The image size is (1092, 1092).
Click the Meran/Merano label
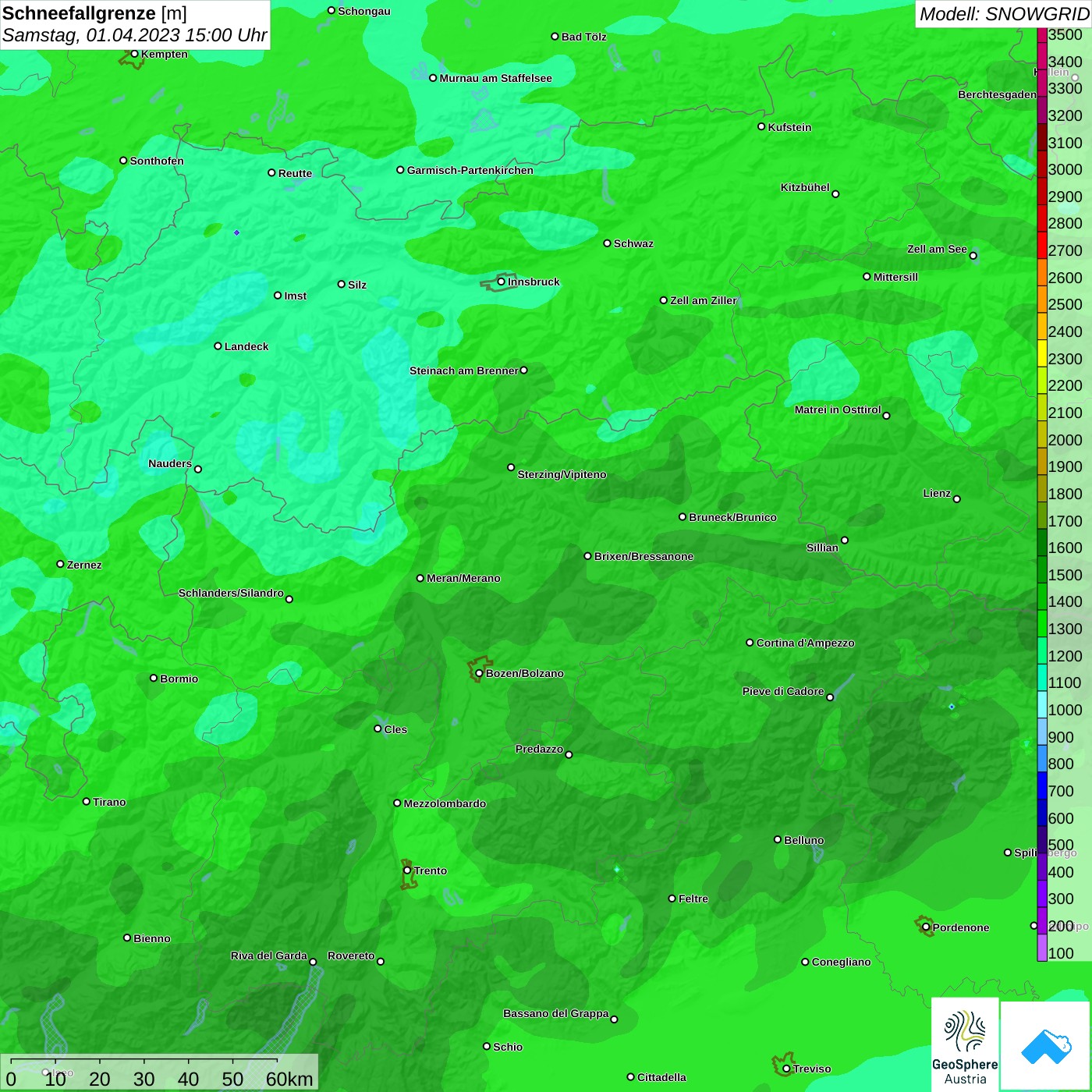[463, 578]
